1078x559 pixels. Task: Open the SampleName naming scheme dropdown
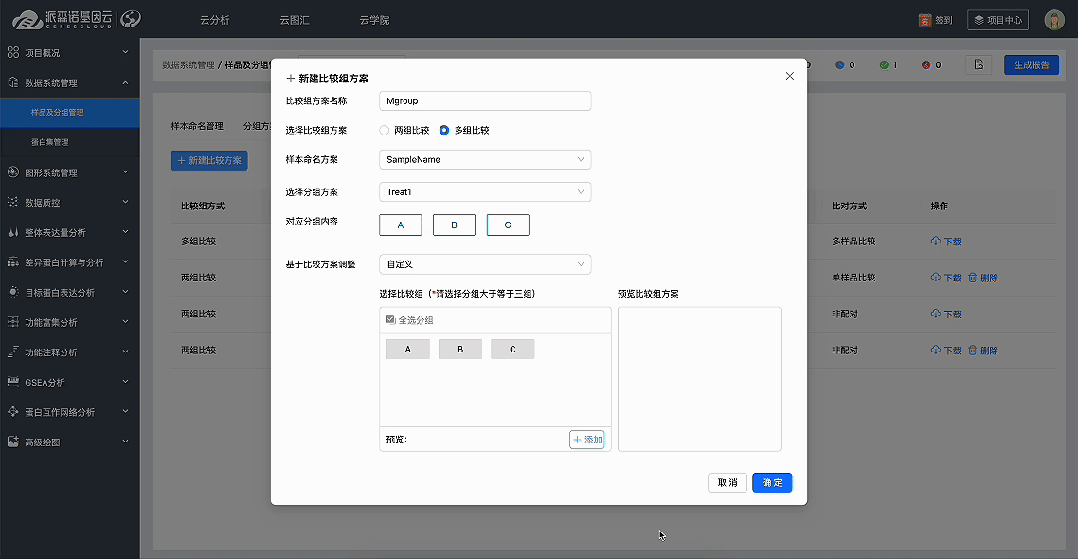click(485, 159)
